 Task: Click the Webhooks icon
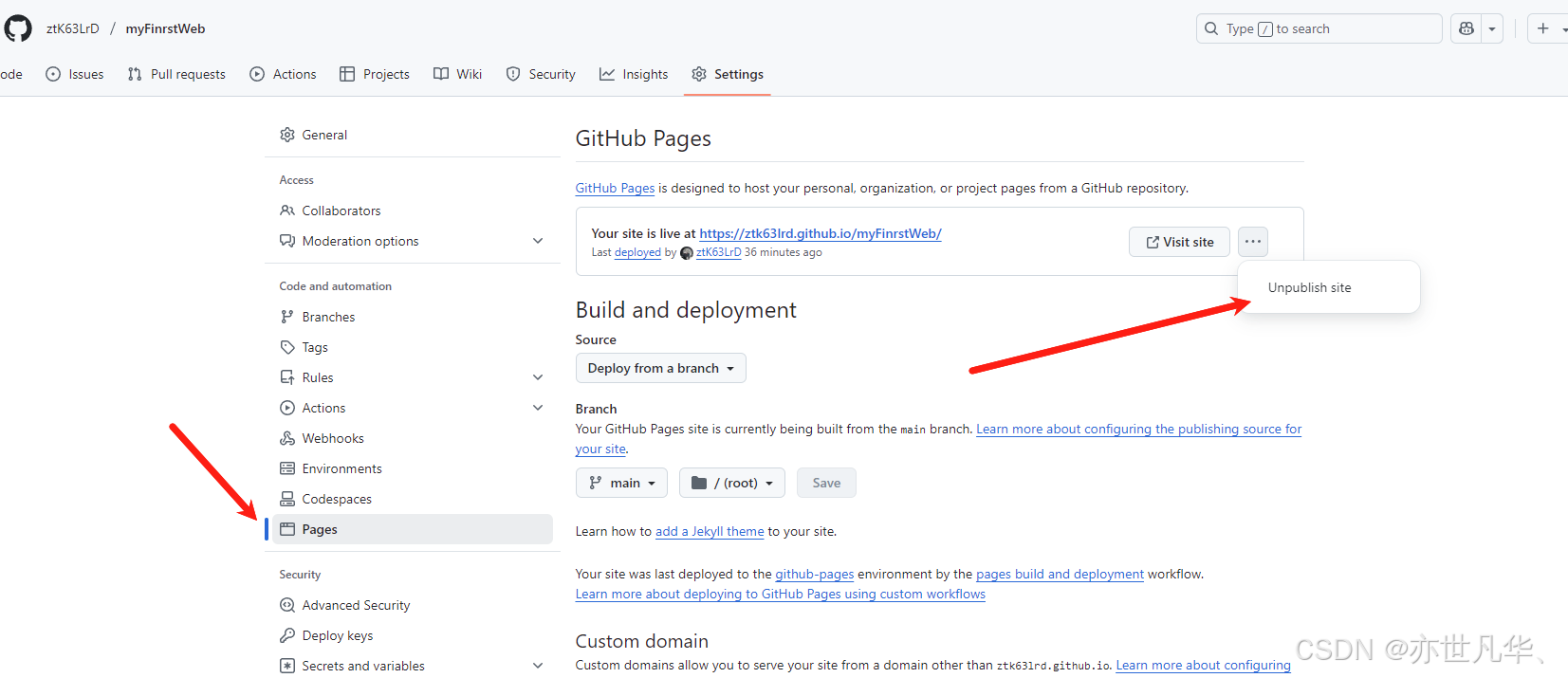(x=287, y=438)
